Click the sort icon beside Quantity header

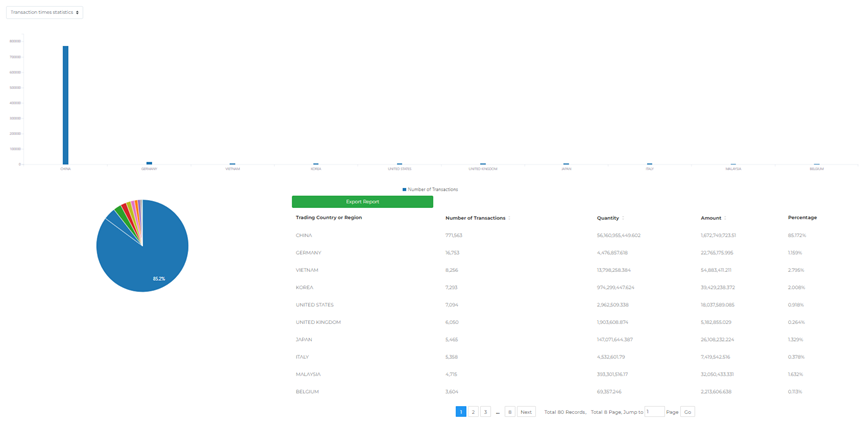point(623,218)
